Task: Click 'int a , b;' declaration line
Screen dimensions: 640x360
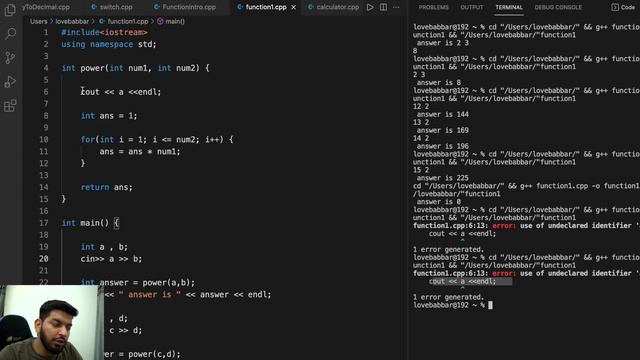Action: click(x=104, y=247)
